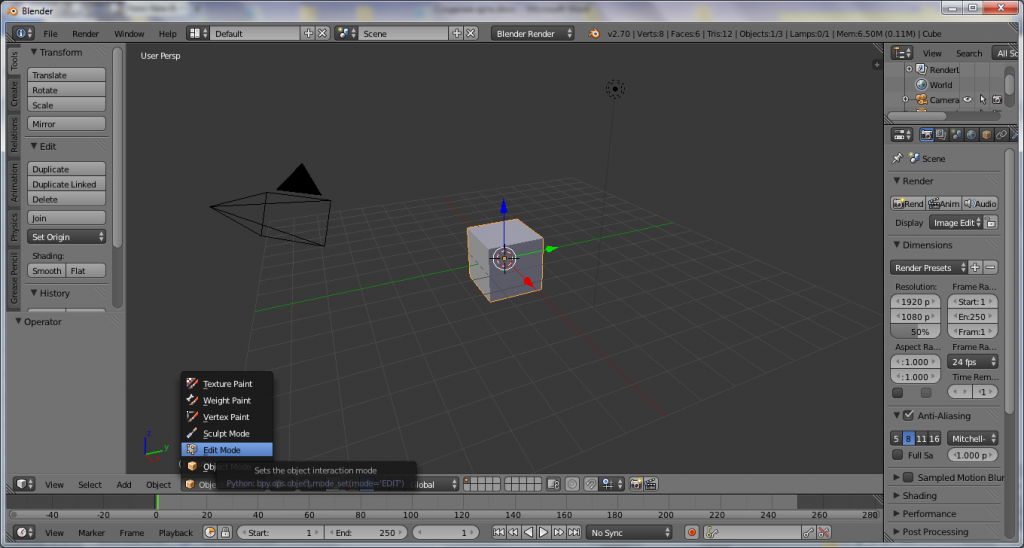Click the OpenGL render image camera icon
This screenshot has width=1024, height=548.
coord(636,485)
